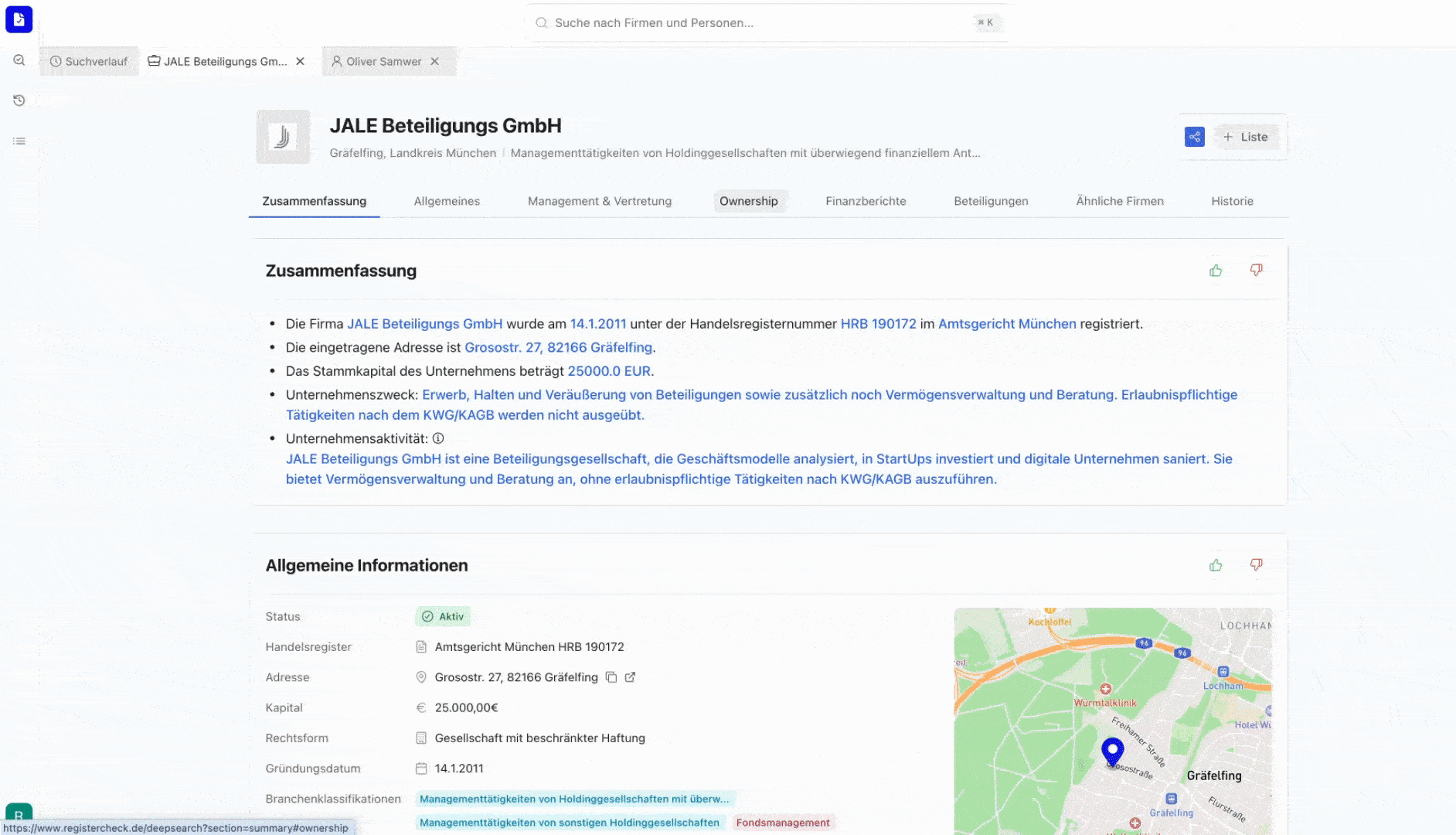Click the truncated Managementtätigkeiten ... überw... tag

[x=574, y=799]
